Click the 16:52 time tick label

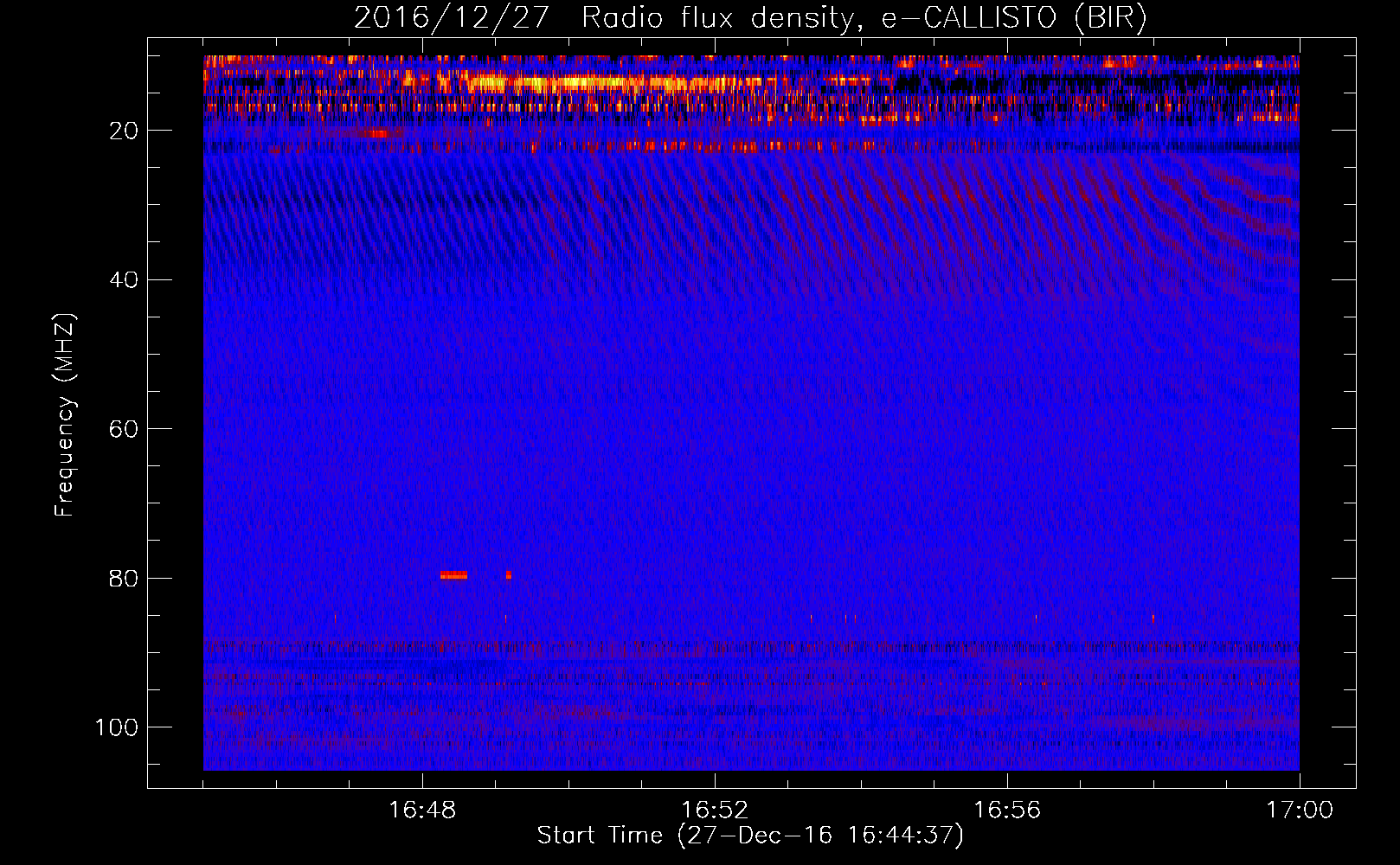715,811
